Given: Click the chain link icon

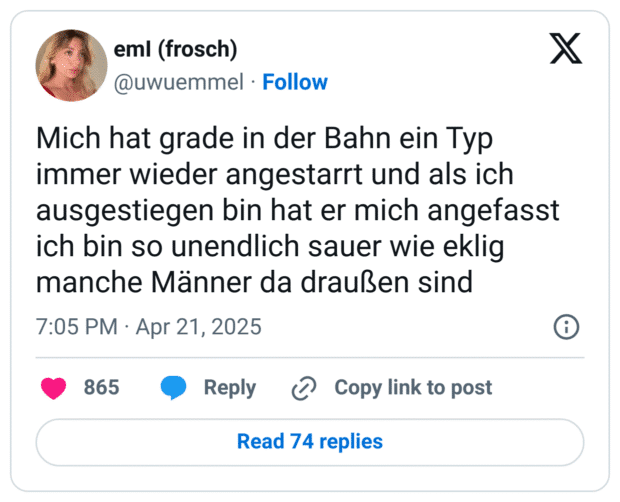Looking at the screenshot, I should 303,389.
